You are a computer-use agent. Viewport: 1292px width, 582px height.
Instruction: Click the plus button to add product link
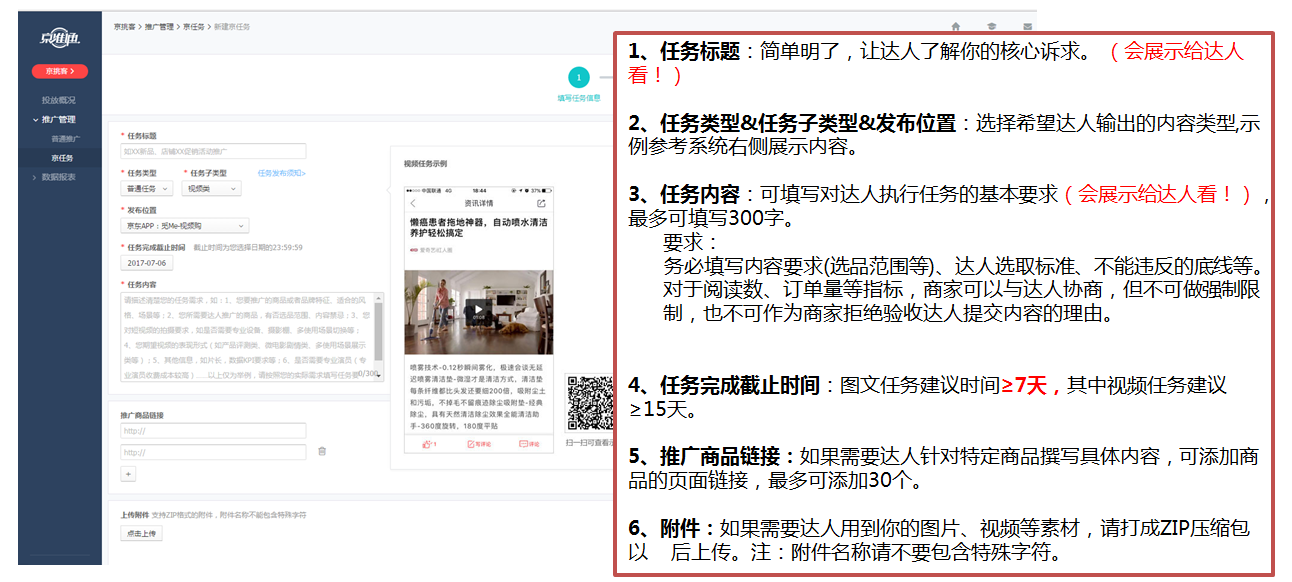click(128, 474)
